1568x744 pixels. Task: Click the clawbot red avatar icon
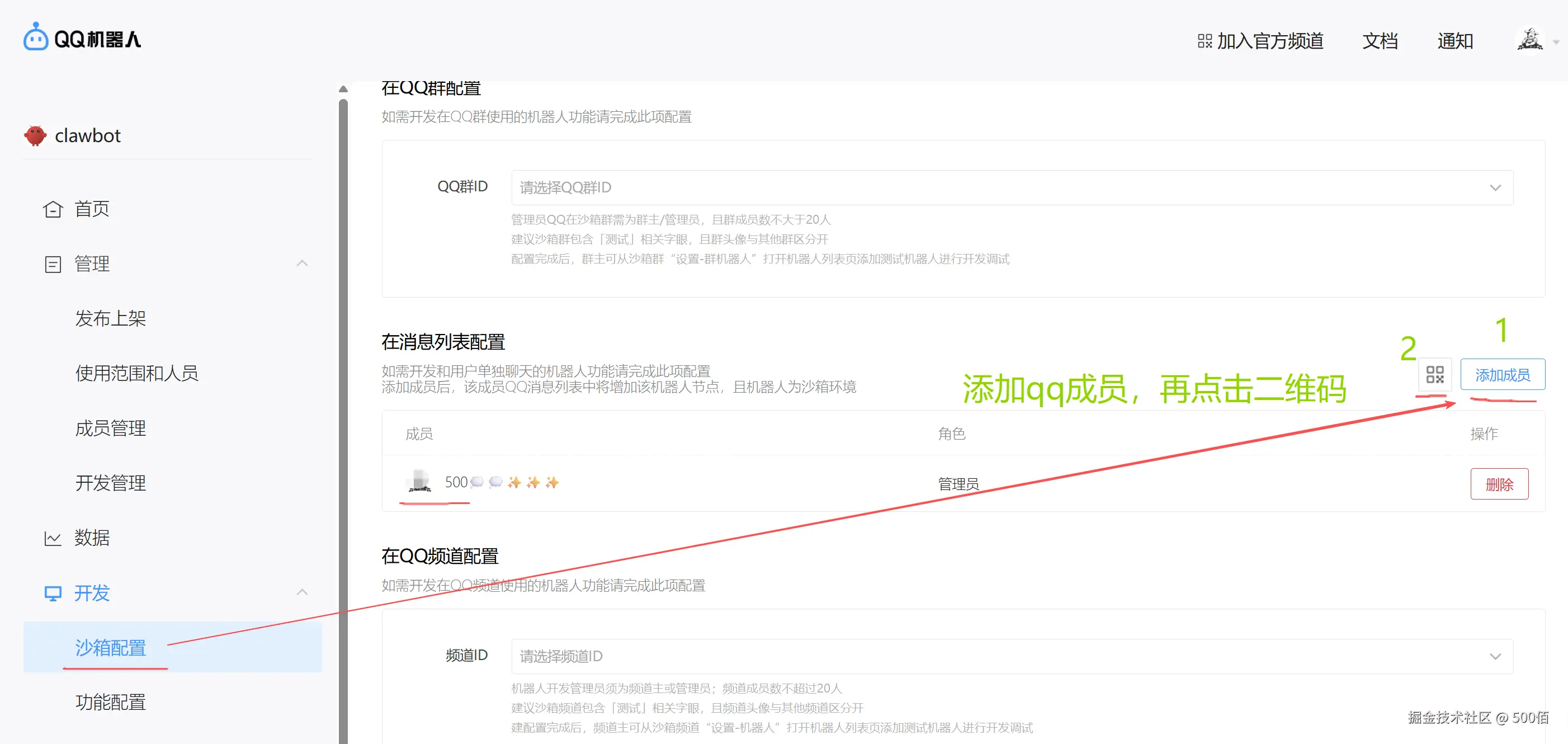35,135
